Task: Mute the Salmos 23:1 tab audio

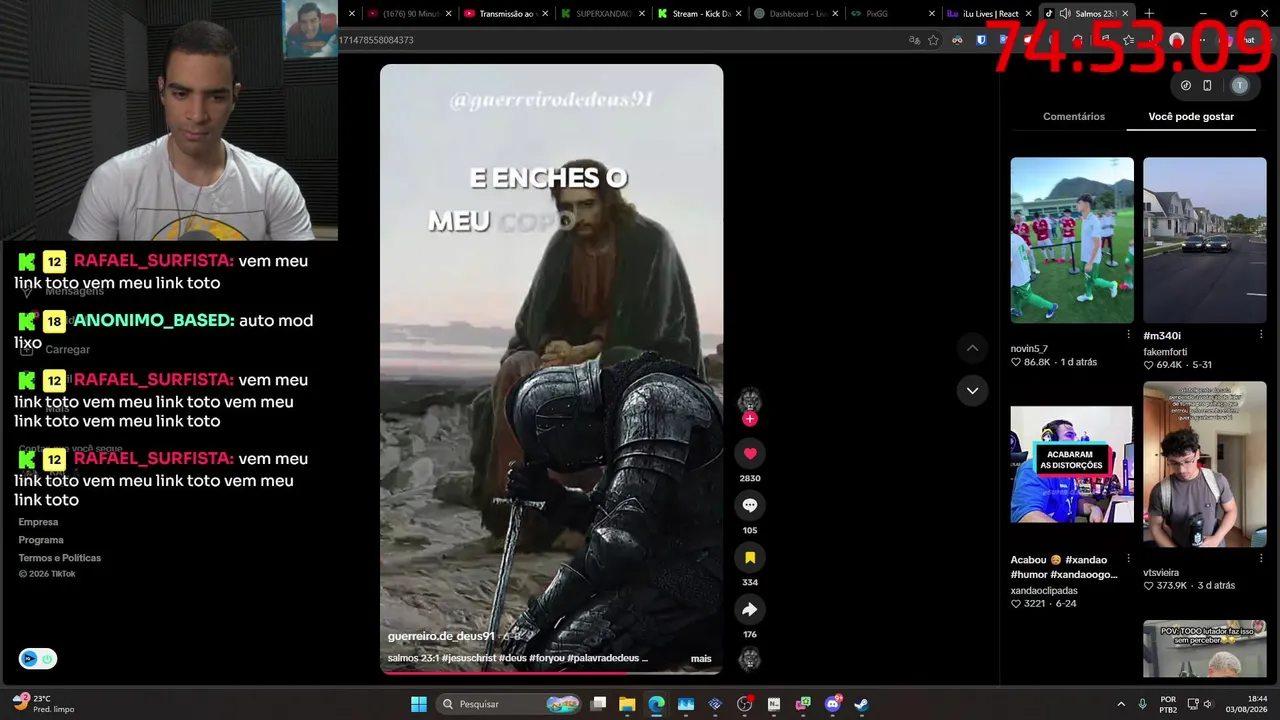Action: coord(1065,13)
